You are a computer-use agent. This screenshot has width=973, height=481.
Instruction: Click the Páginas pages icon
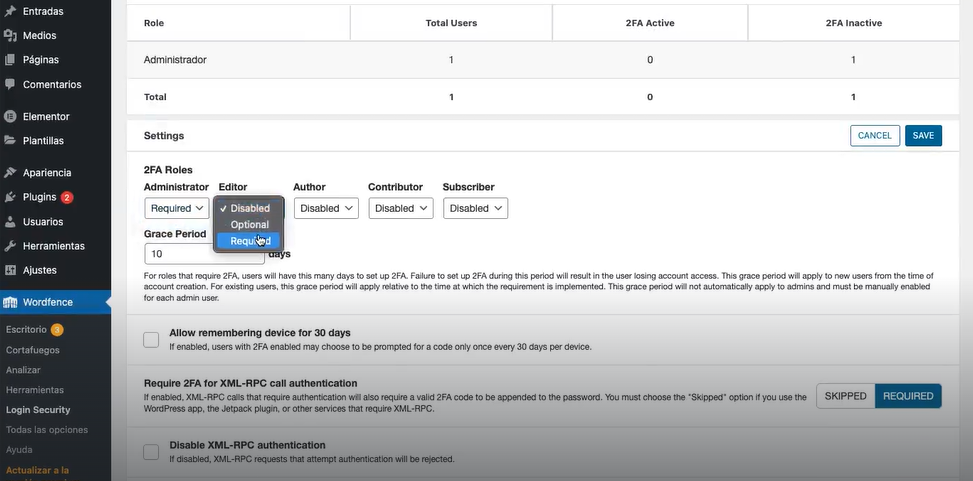point(10,60)
